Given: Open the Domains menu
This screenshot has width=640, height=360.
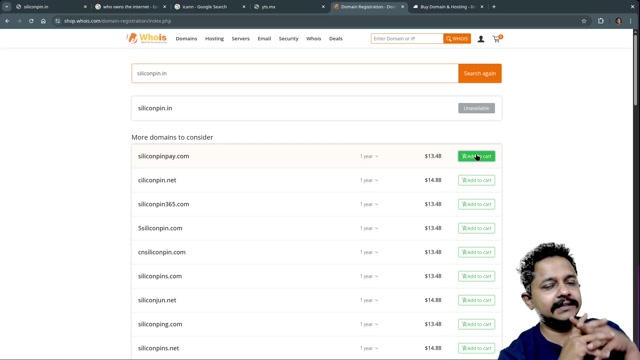Looking at the screenshot, I should [186, 39].
